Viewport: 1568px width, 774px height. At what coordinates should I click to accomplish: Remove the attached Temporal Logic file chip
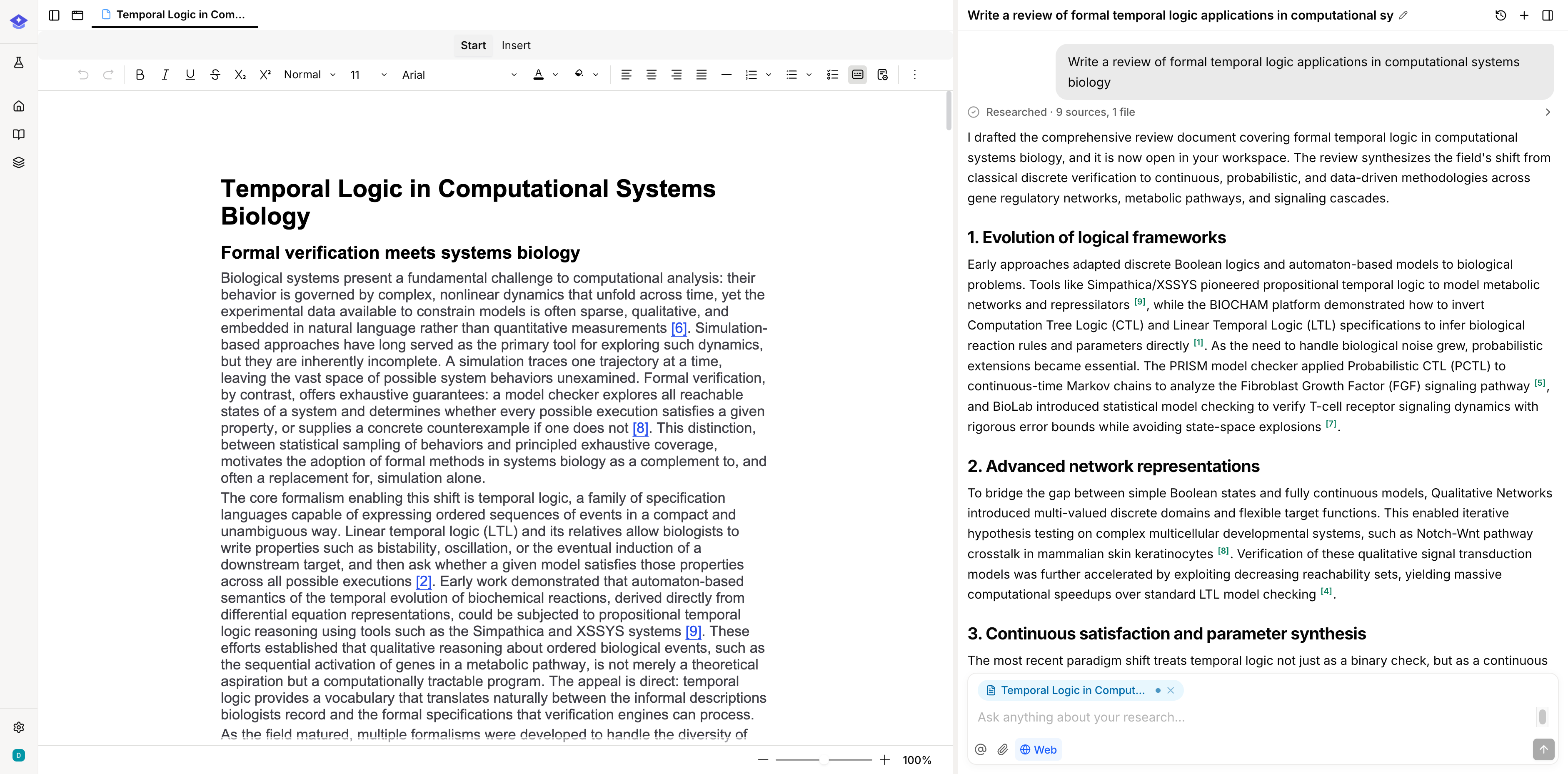click(1170, 690)
